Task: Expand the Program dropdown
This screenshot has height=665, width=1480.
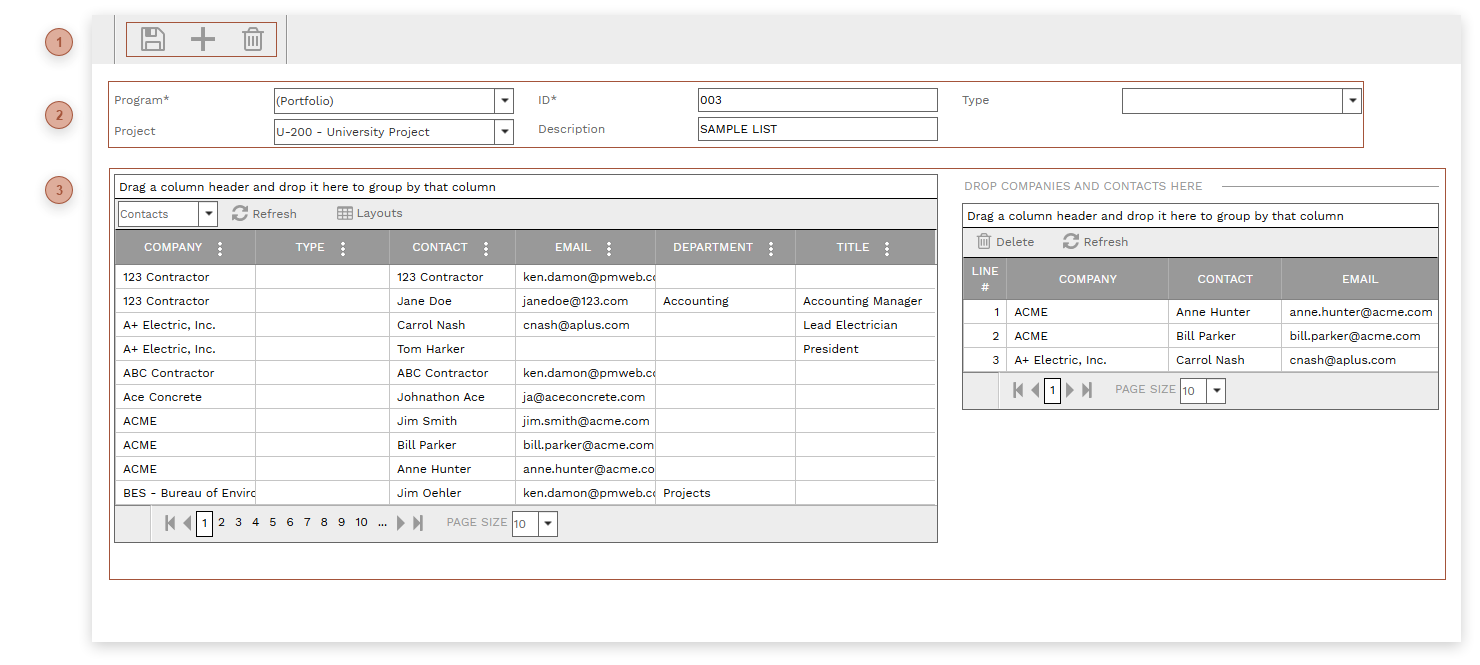Action: pos(504,101)
